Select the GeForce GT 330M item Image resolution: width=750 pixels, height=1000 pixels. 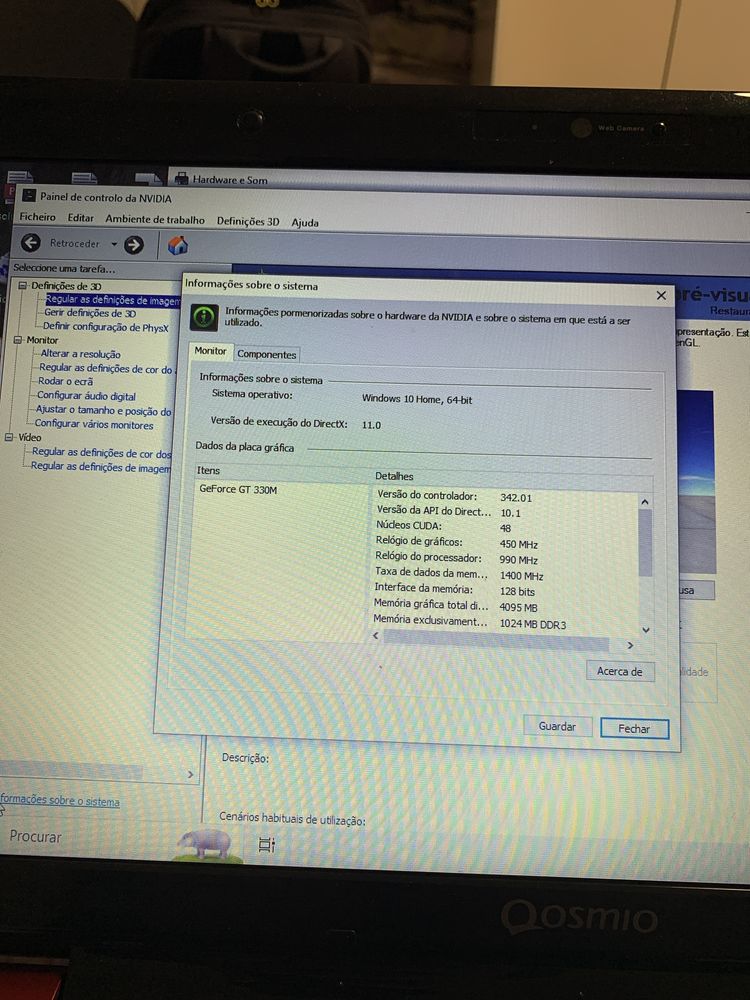238,490
